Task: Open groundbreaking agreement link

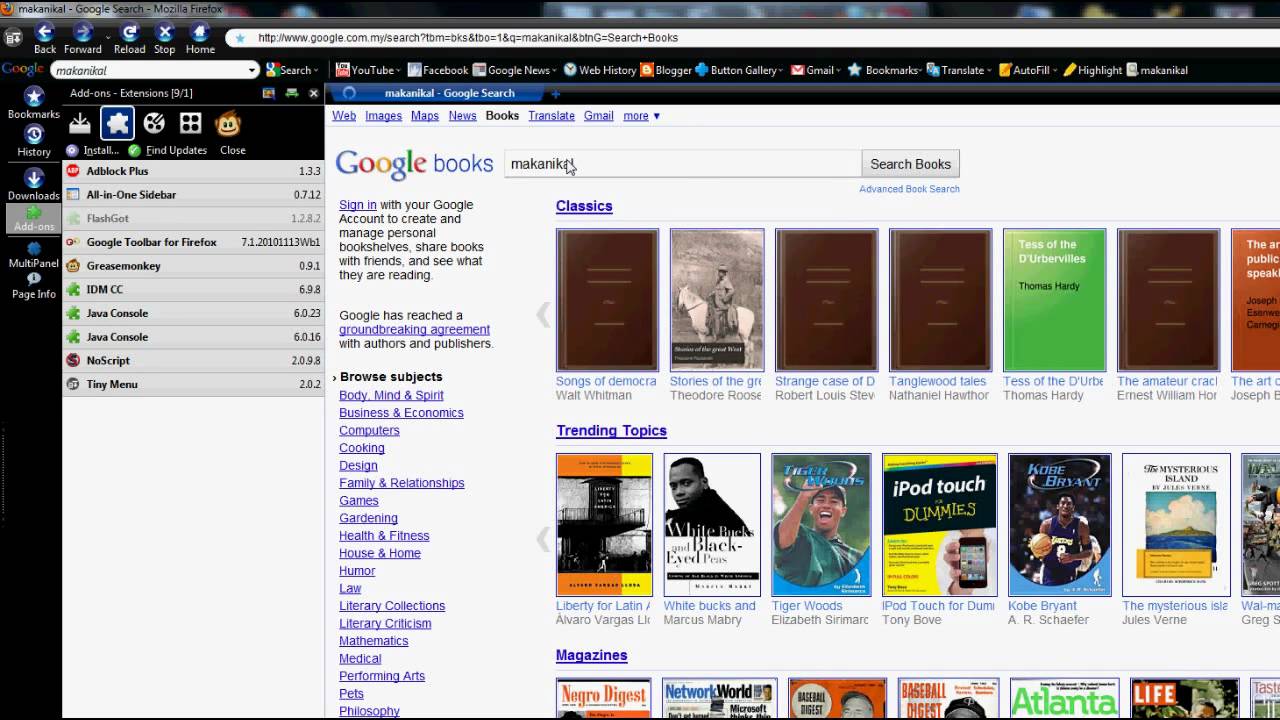Action: [x=414, y=329]
